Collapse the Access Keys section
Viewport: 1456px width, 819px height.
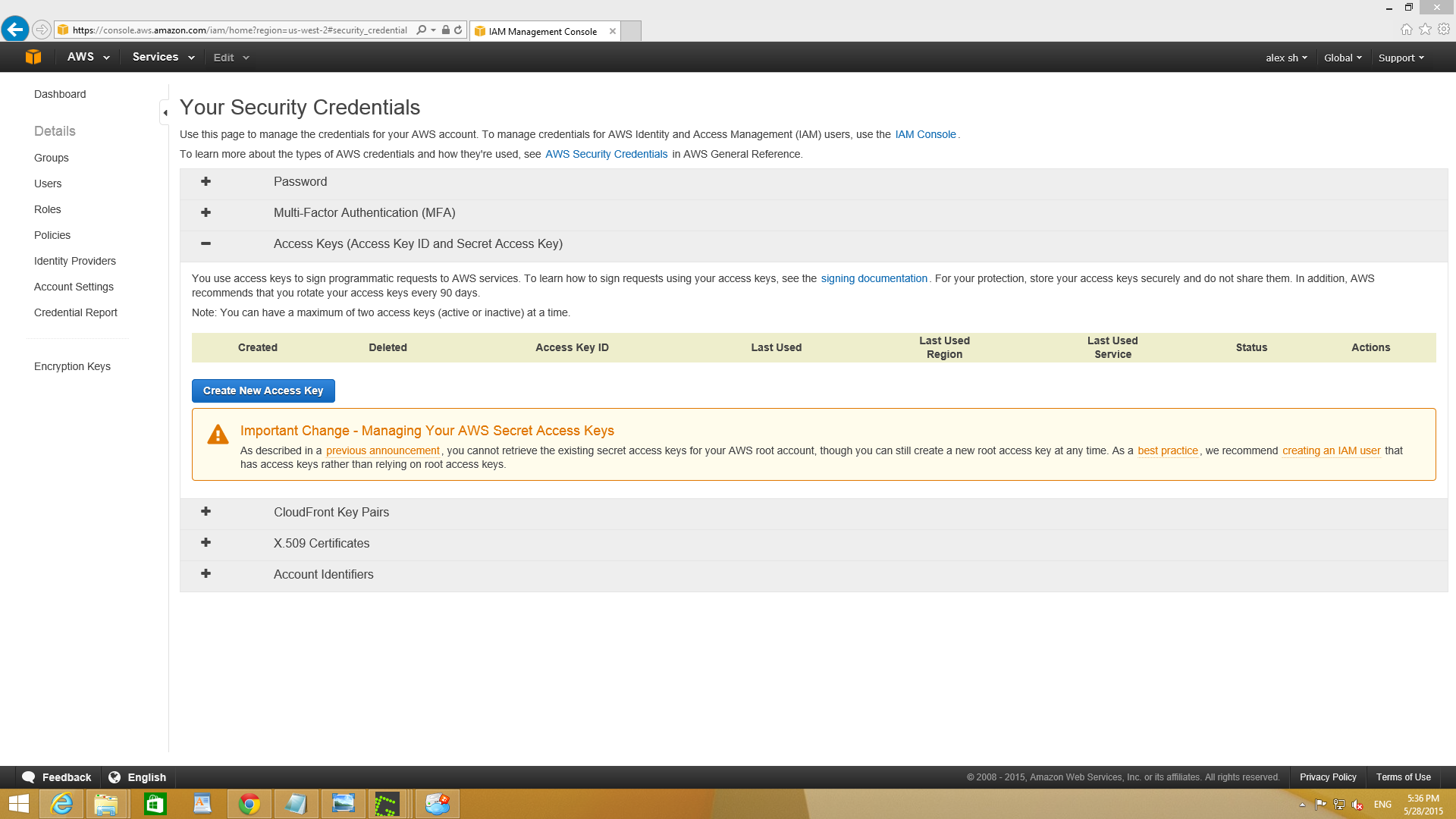point(206,244)
